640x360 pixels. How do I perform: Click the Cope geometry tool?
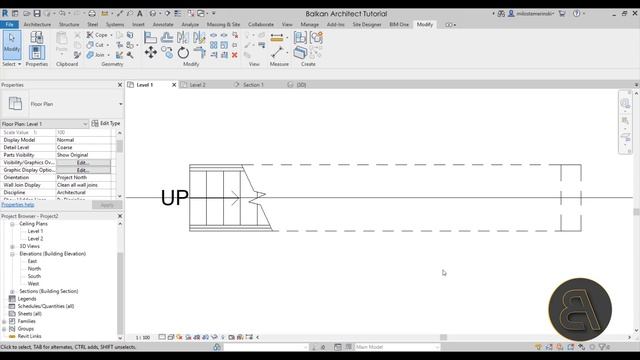[x=97, y=35]
